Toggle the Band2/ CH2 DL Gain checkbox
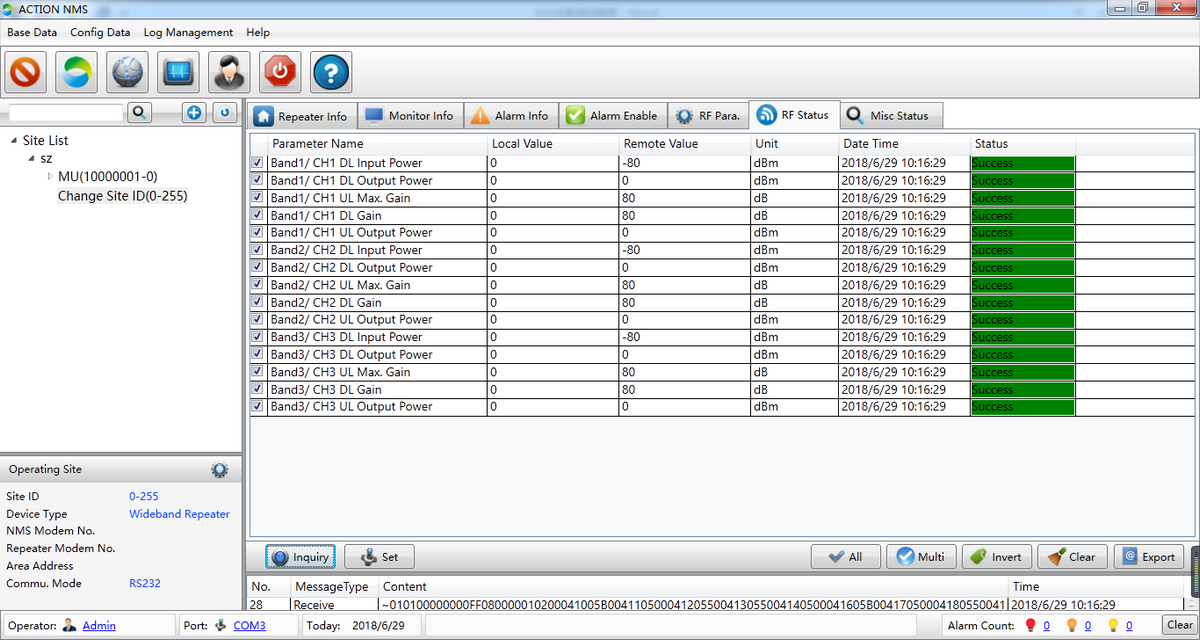1200x640 pixels. pos(258,302)
